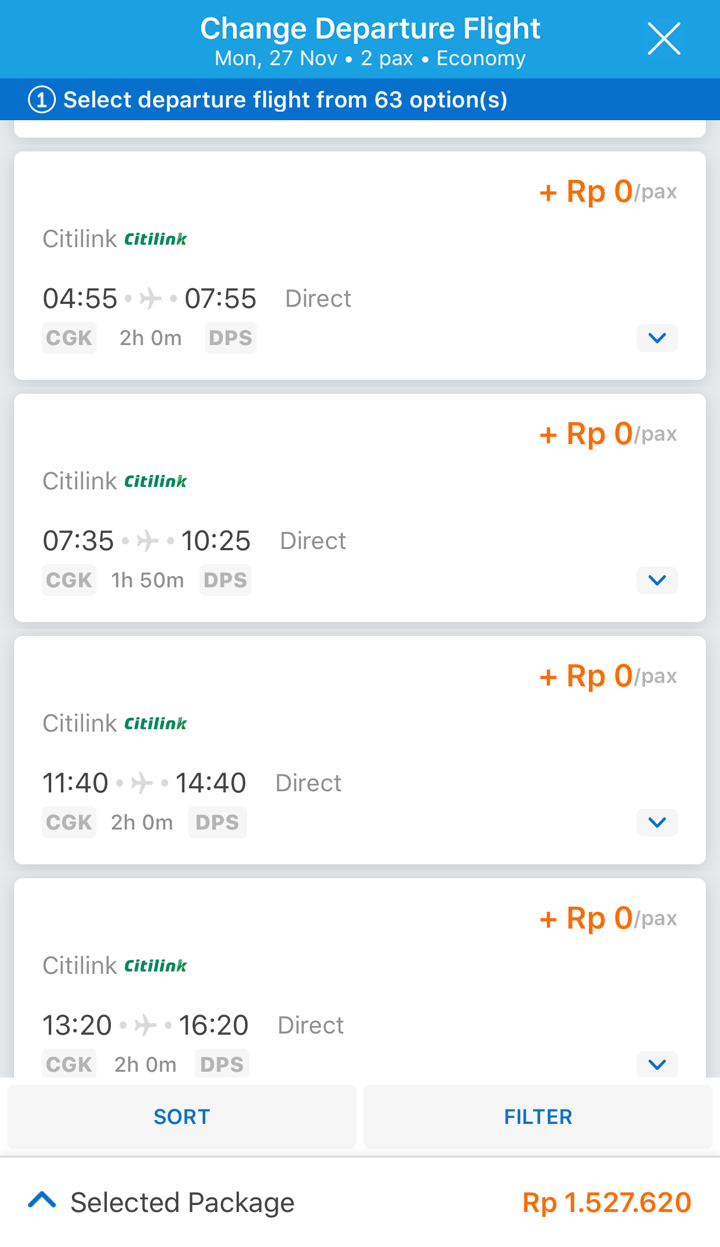
Task: Expand the Selected Package summary chevron
Action: pyautogui.click(x=42, y=1201)
